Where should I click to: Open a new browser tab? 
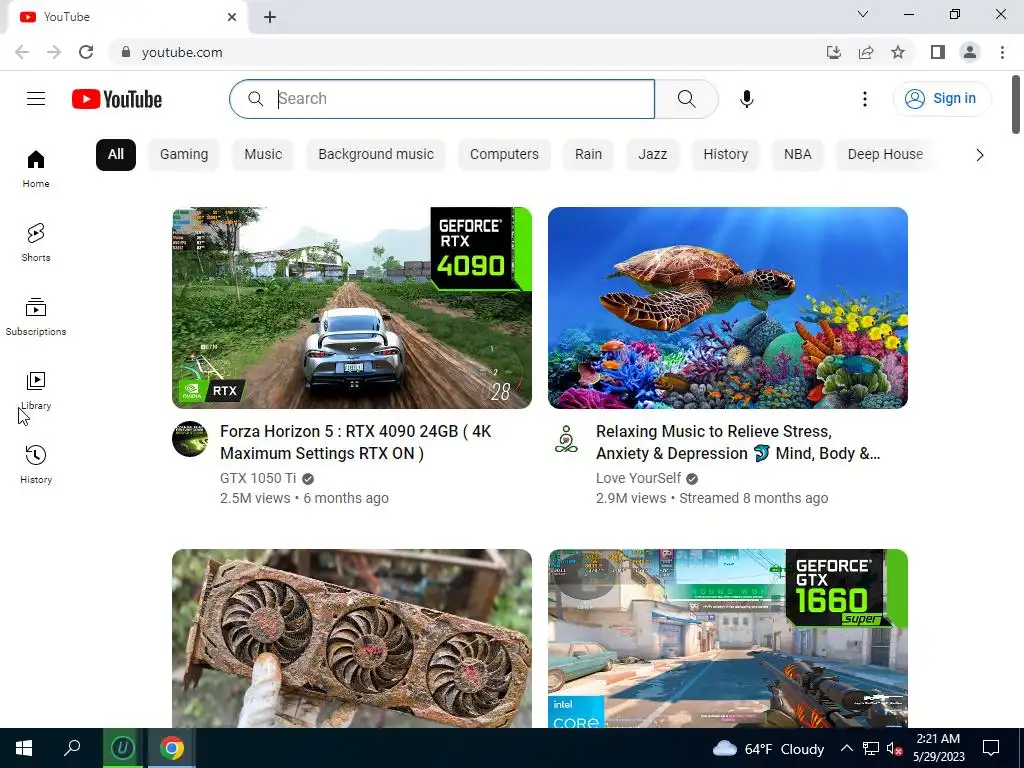click(270, 17)
